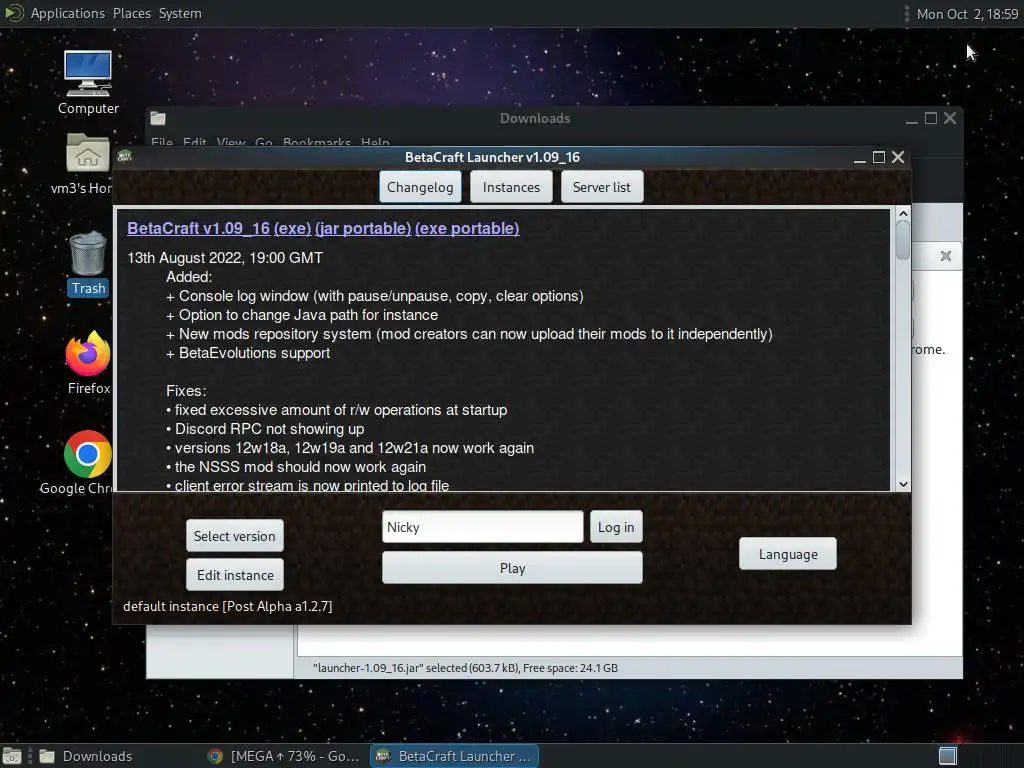Click the MATE logo icon in top panel

point(13,13)
